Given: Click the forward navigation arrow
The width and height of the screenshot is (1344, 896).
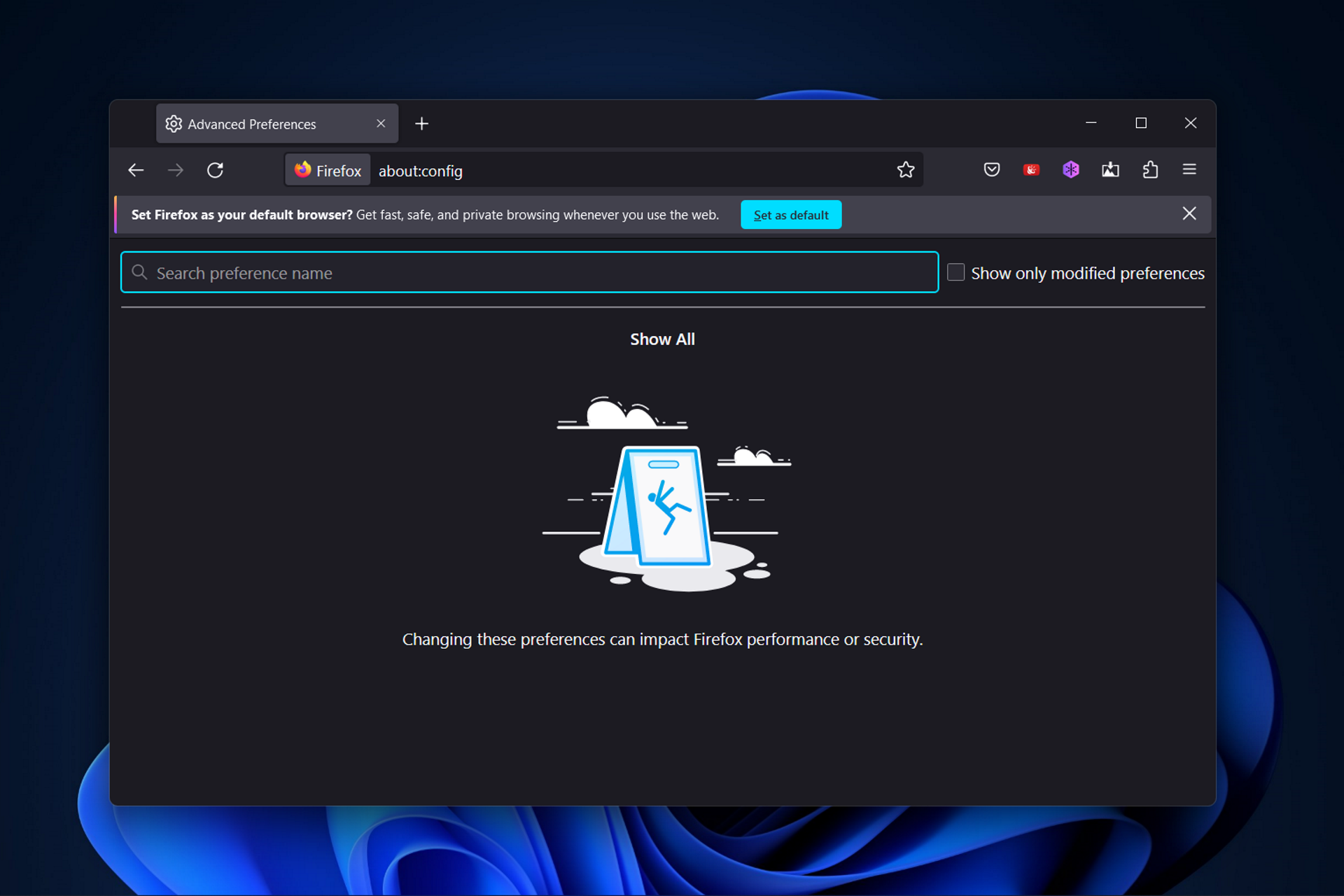Looking at the screenshot, I should (x=176, y=170).
